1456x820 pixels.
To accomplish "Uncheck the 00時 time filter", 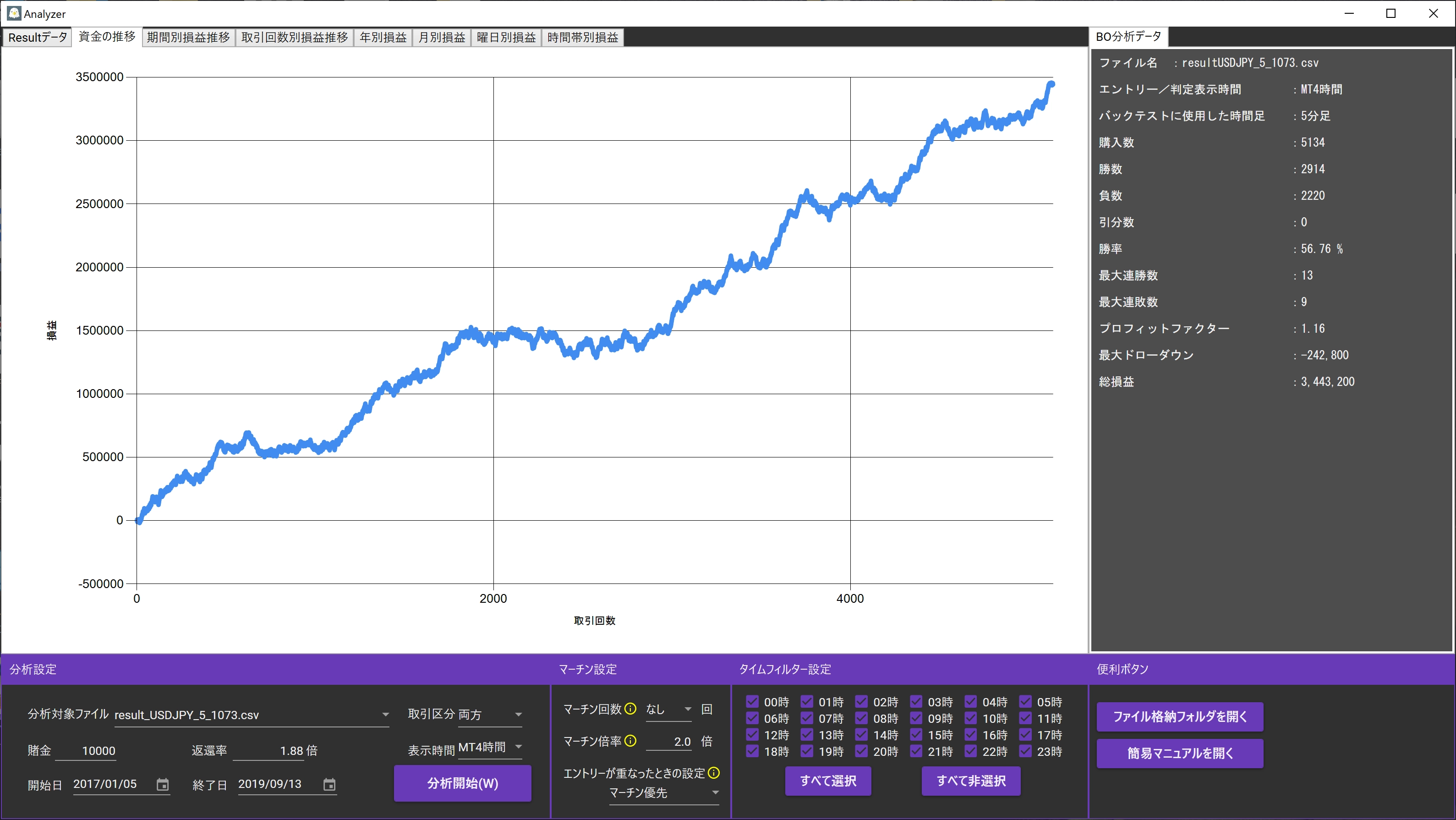I will (752, 702).
